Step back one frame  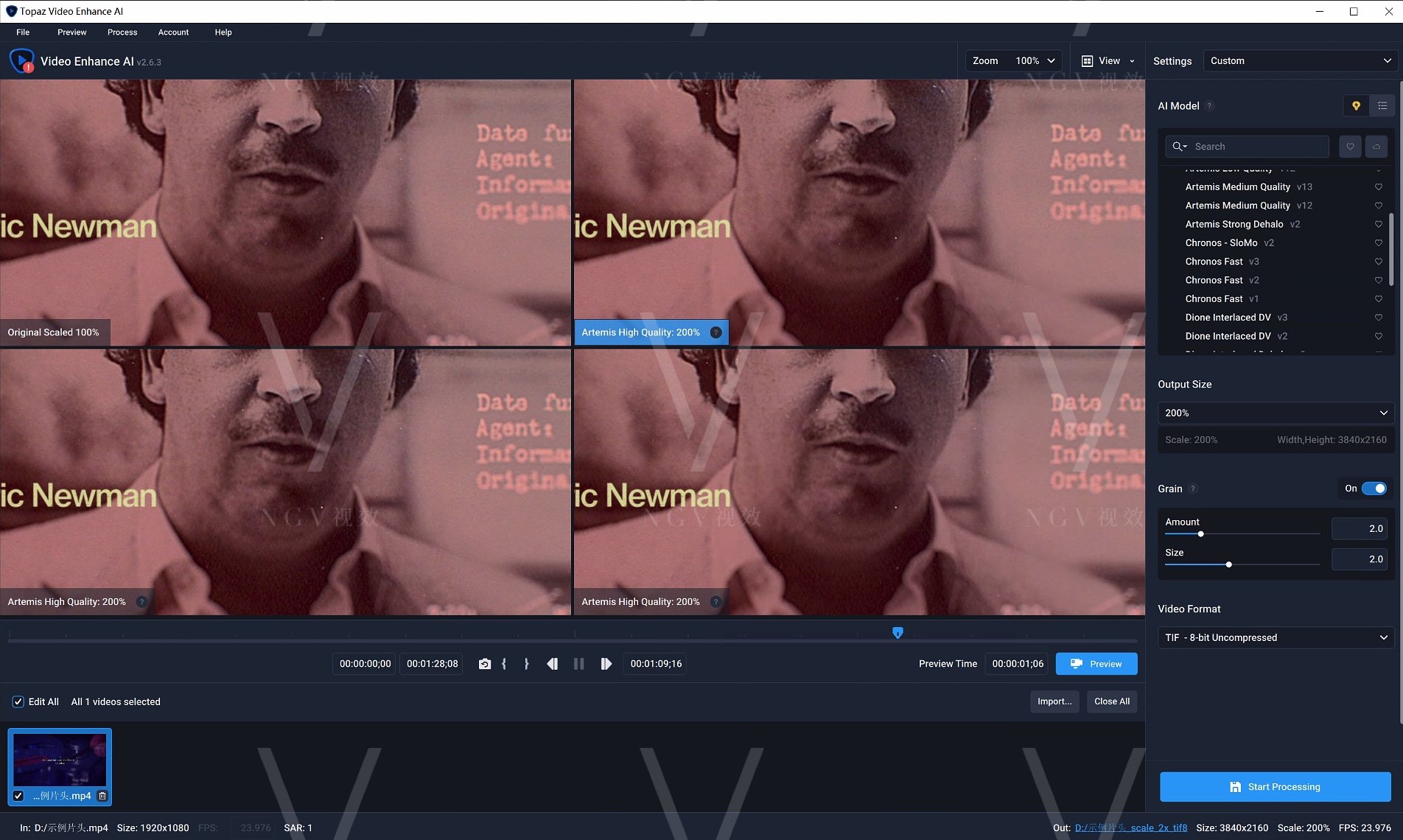coord(552,664)
